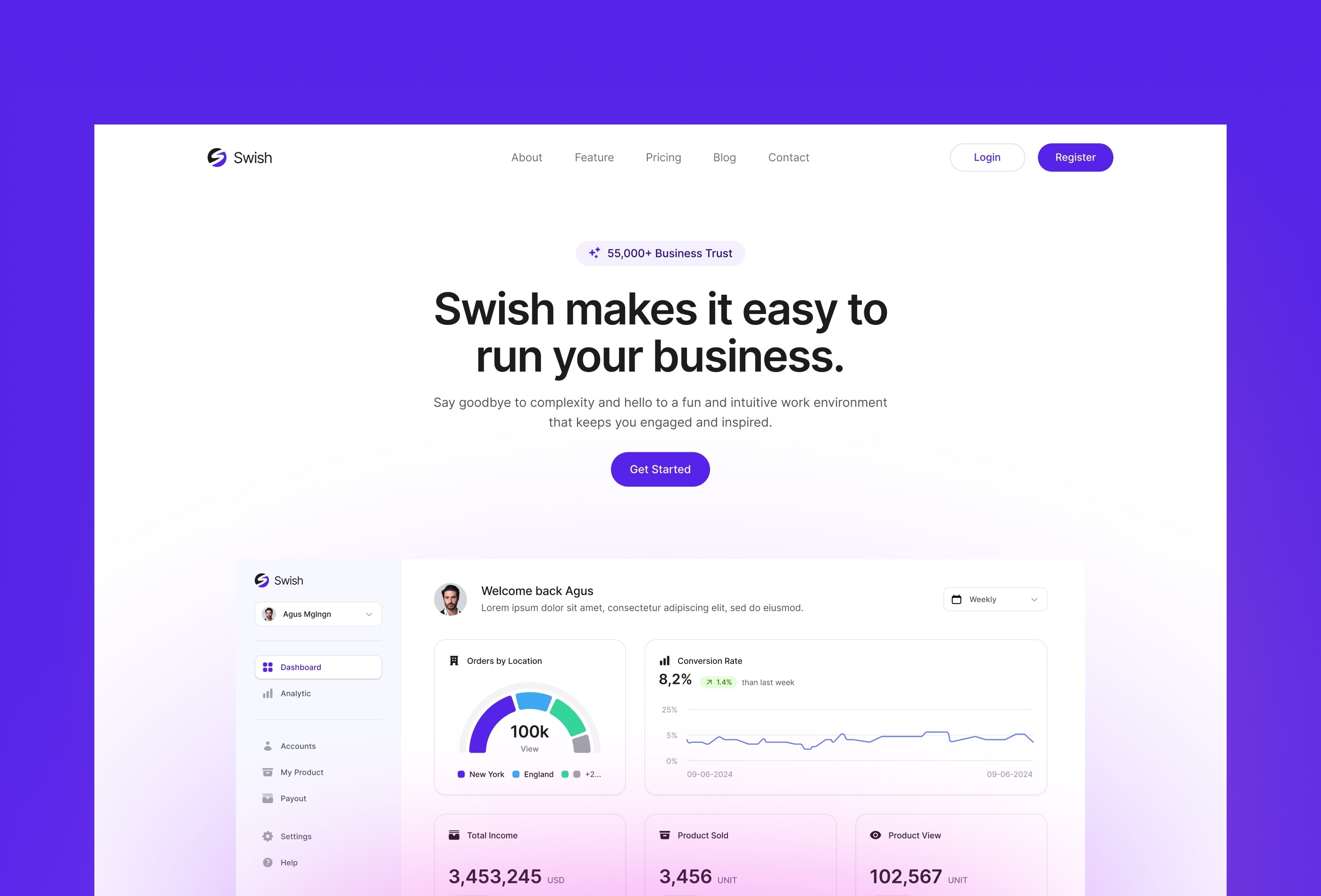The image size is (1321, 896).
Task: Click the Payout icon in sidebar
Action: pyautogui.click(x=268, y=798)
